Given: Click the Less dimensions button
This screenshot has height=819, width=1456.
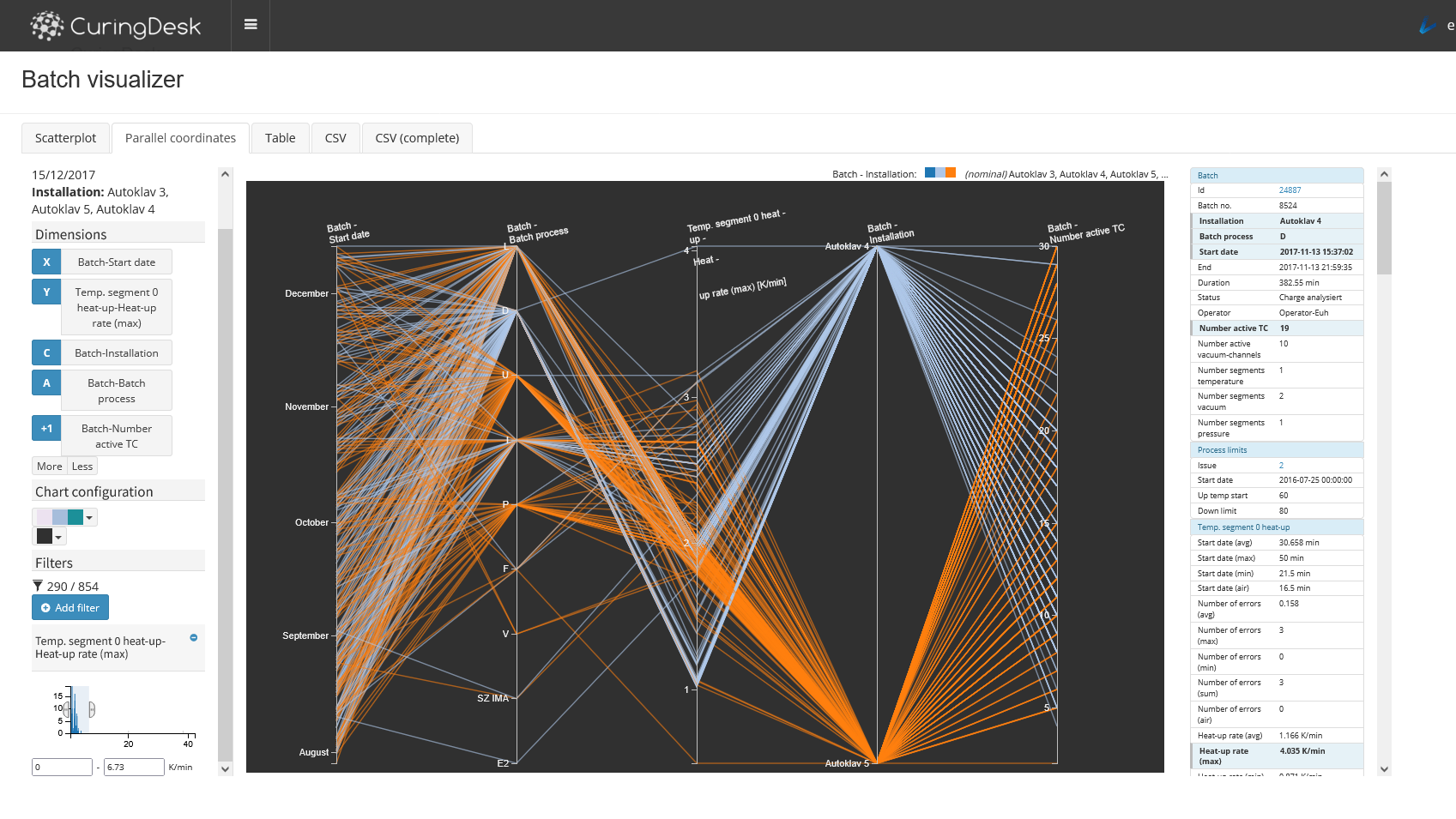Looking at the screenshot, I should click(x=82, y=467).
